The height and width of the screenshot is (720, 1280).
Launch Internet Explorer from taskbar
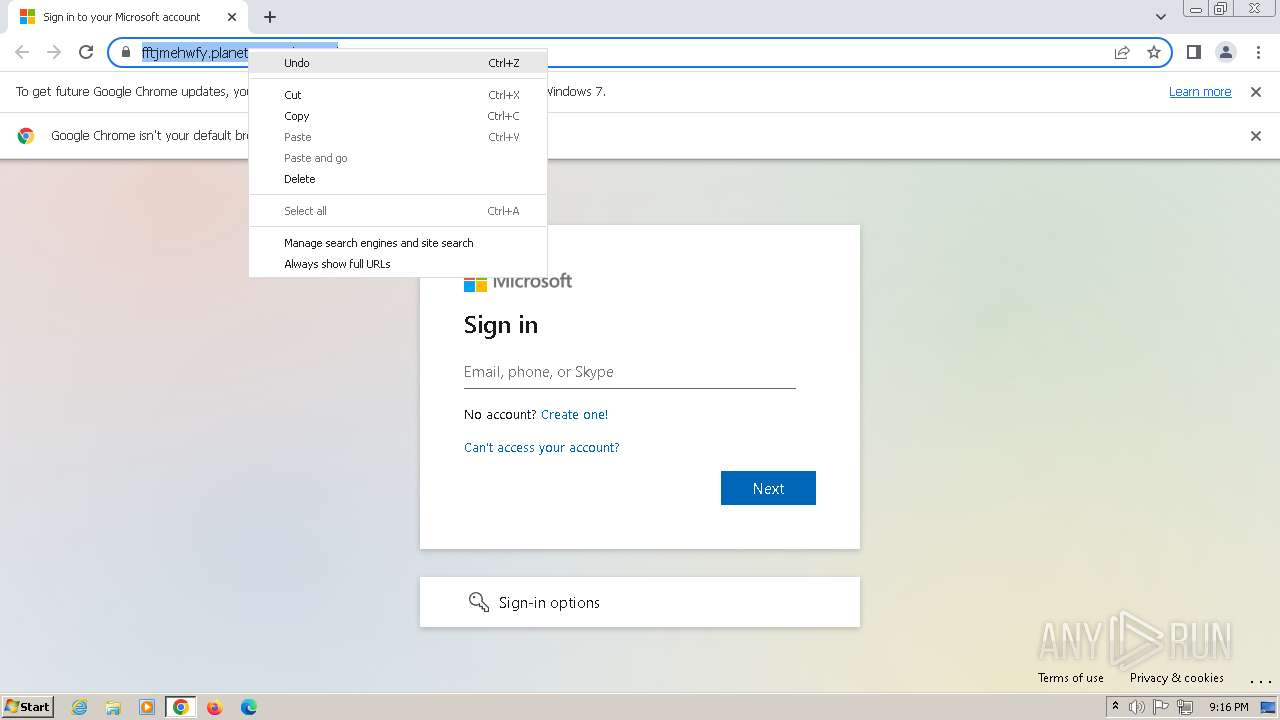tap(80, 707)
